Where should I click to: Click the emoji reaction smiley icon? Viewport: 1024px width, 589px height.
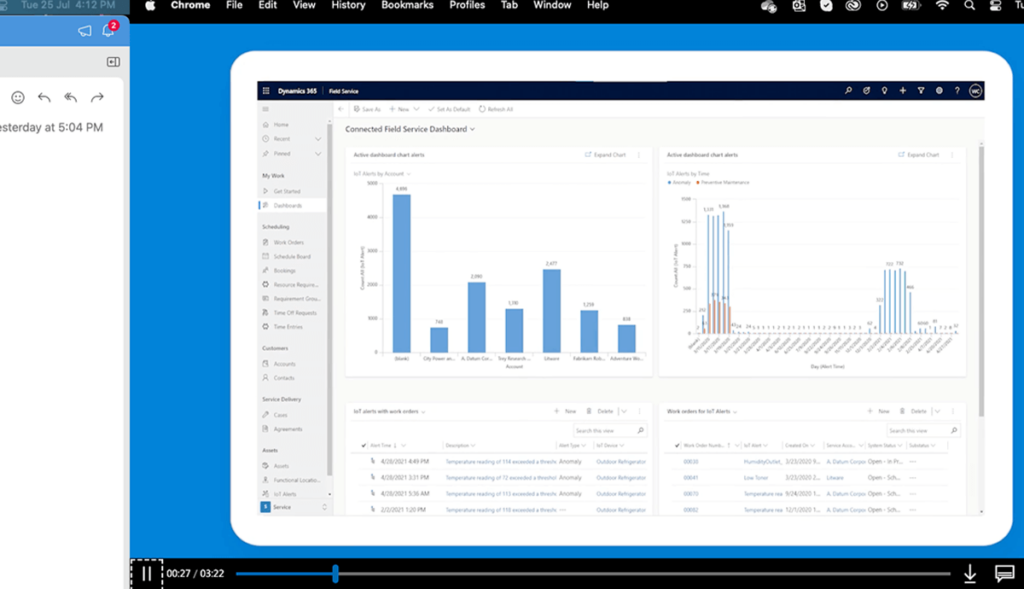coord(18,97)
